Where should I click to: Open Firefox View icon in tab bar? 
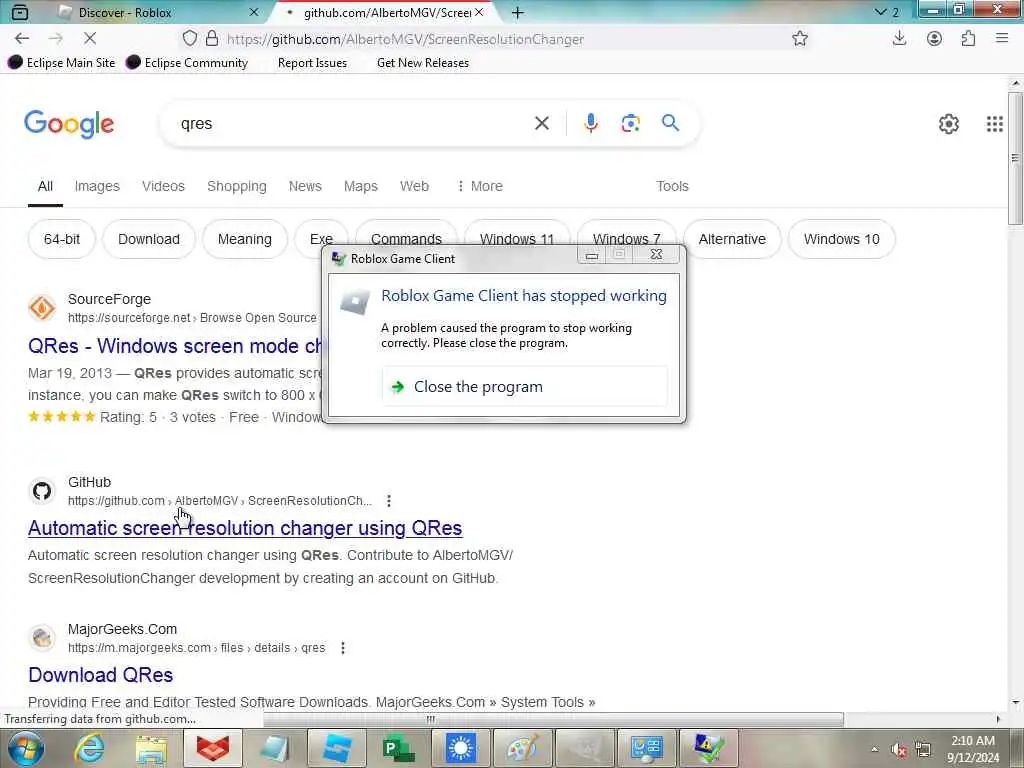[x=20, y=12]
